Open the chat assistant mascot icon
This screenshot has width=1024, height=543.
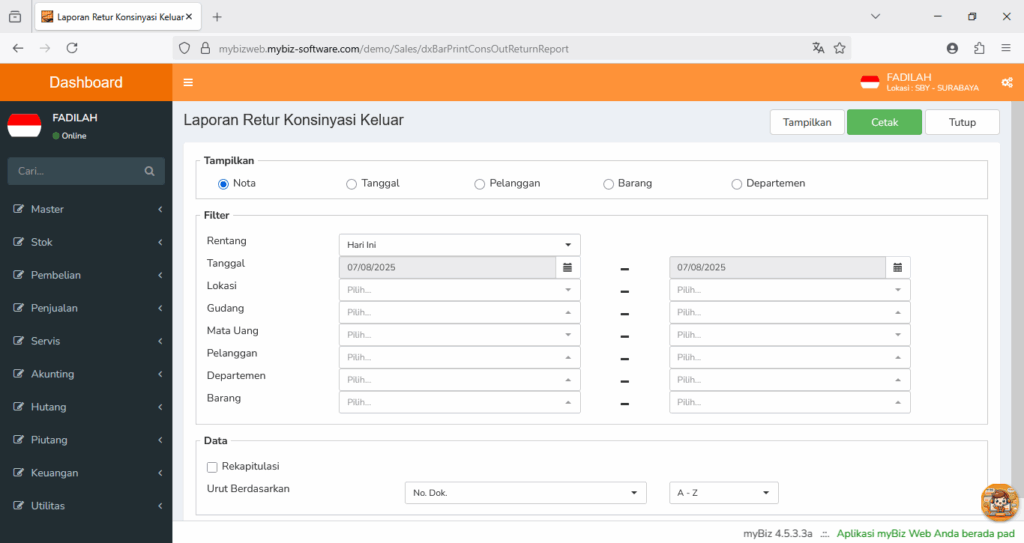click(999, 502)
